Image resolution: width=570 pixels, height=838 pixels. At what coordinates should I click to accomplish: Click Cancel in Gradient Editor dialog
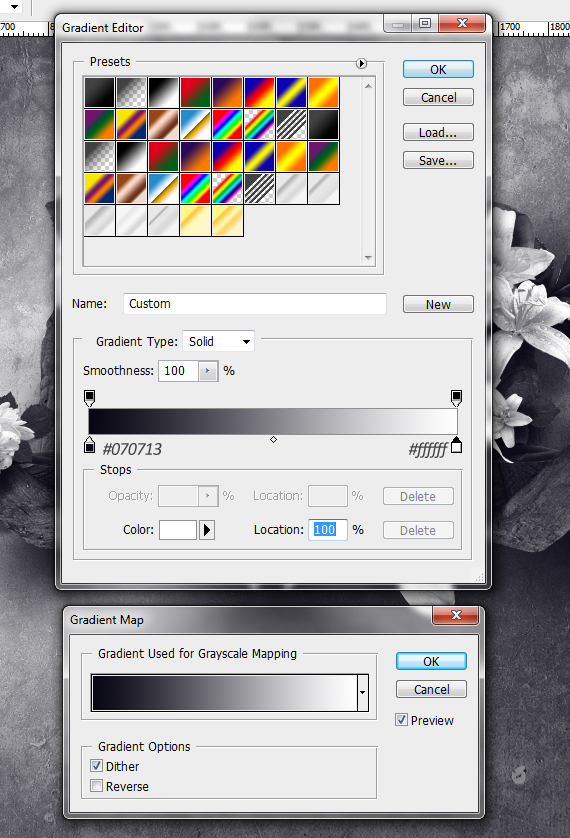(x=438, y=97)
